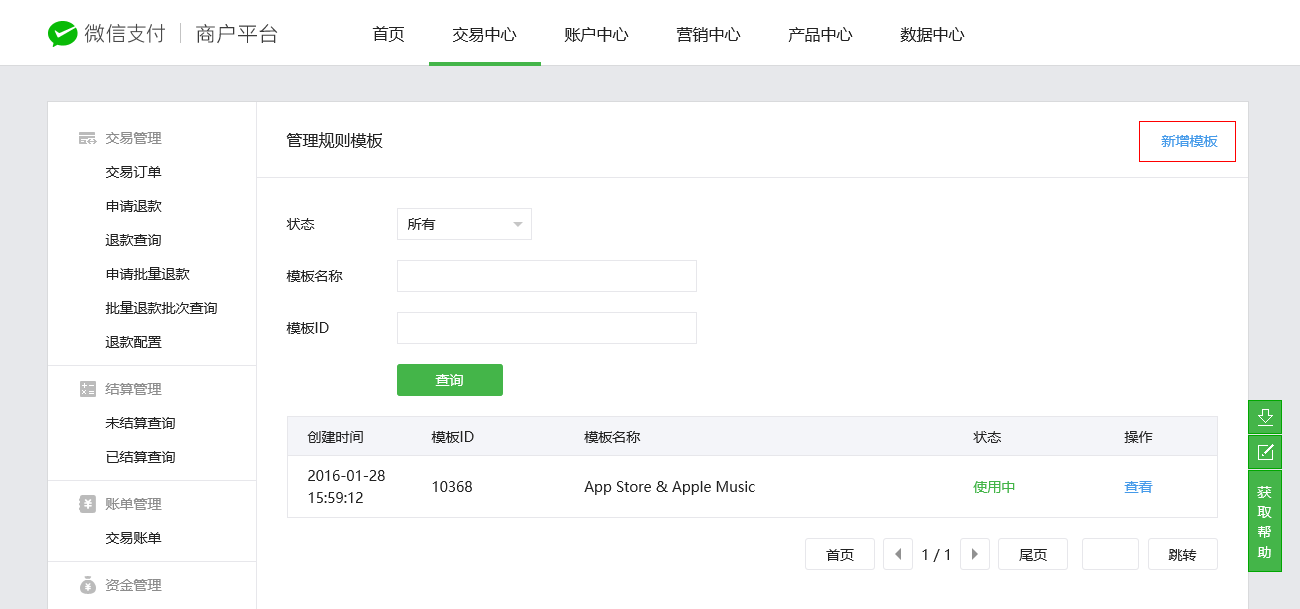
Task: Open 申请退款 in the sidebar
Action: 133,206
